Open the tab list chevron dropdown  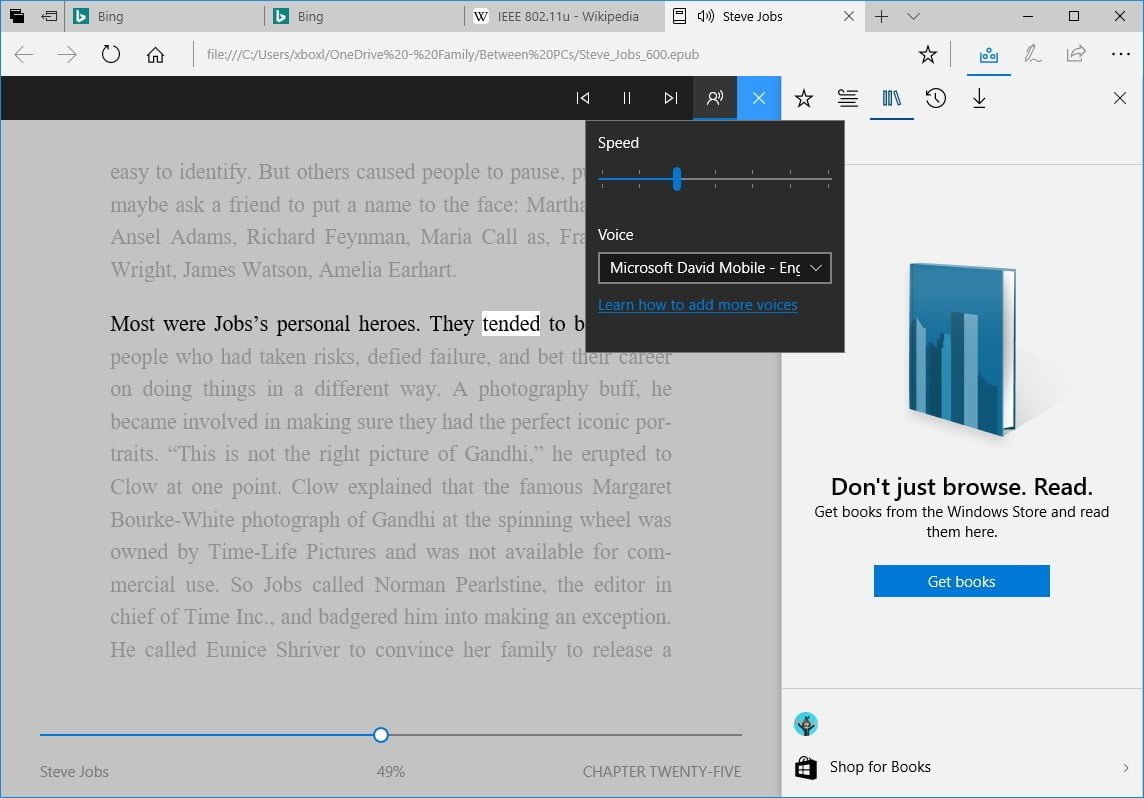click(913, 17)
